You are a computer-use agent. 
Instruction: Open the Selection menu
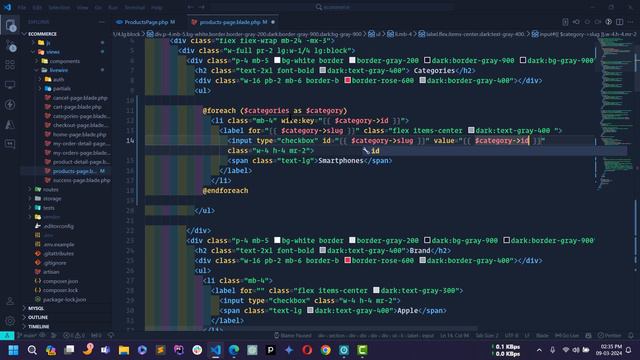point(59,7)
